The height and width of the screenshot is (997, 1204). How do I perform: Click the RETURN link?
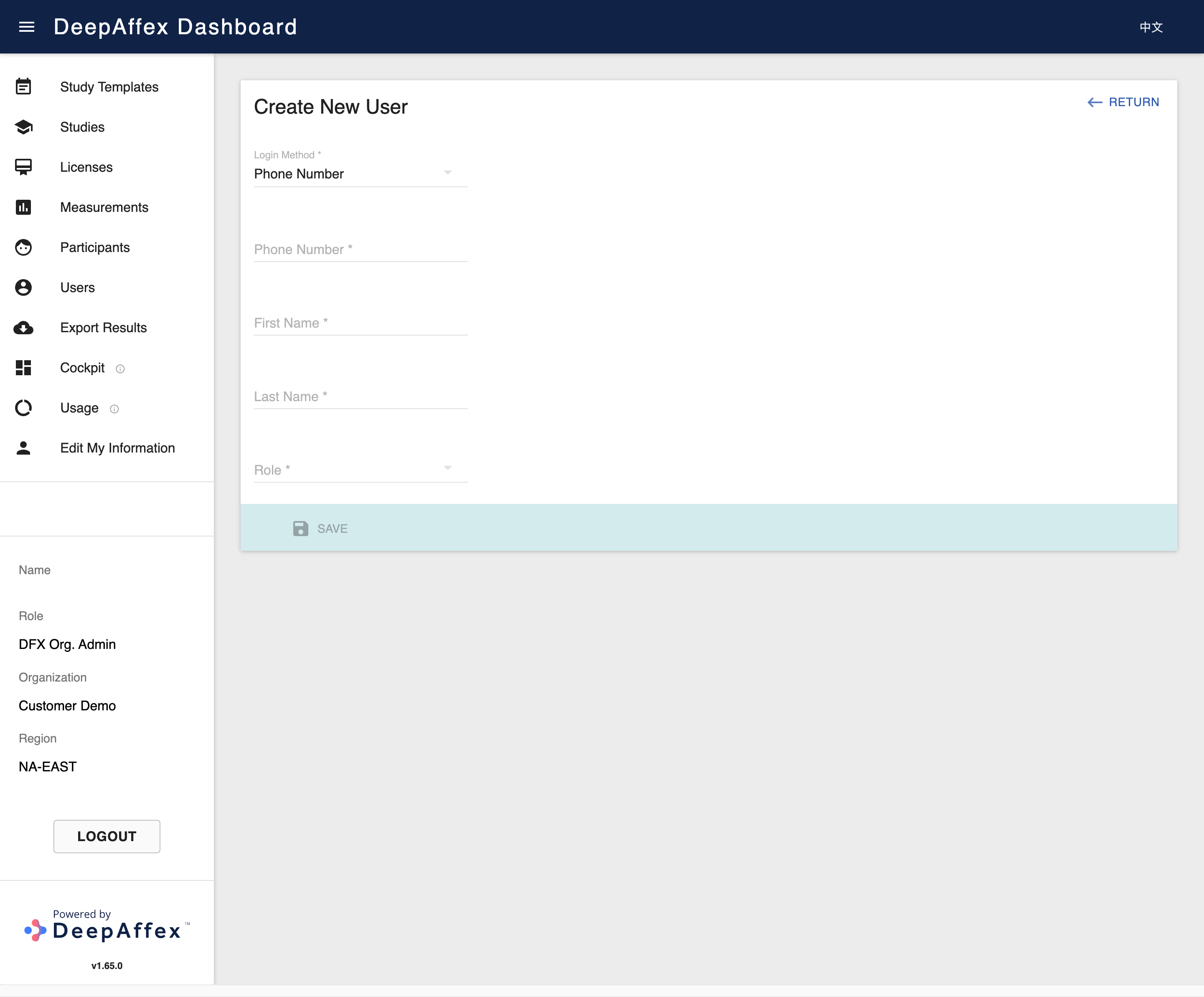click(1123, 102)
